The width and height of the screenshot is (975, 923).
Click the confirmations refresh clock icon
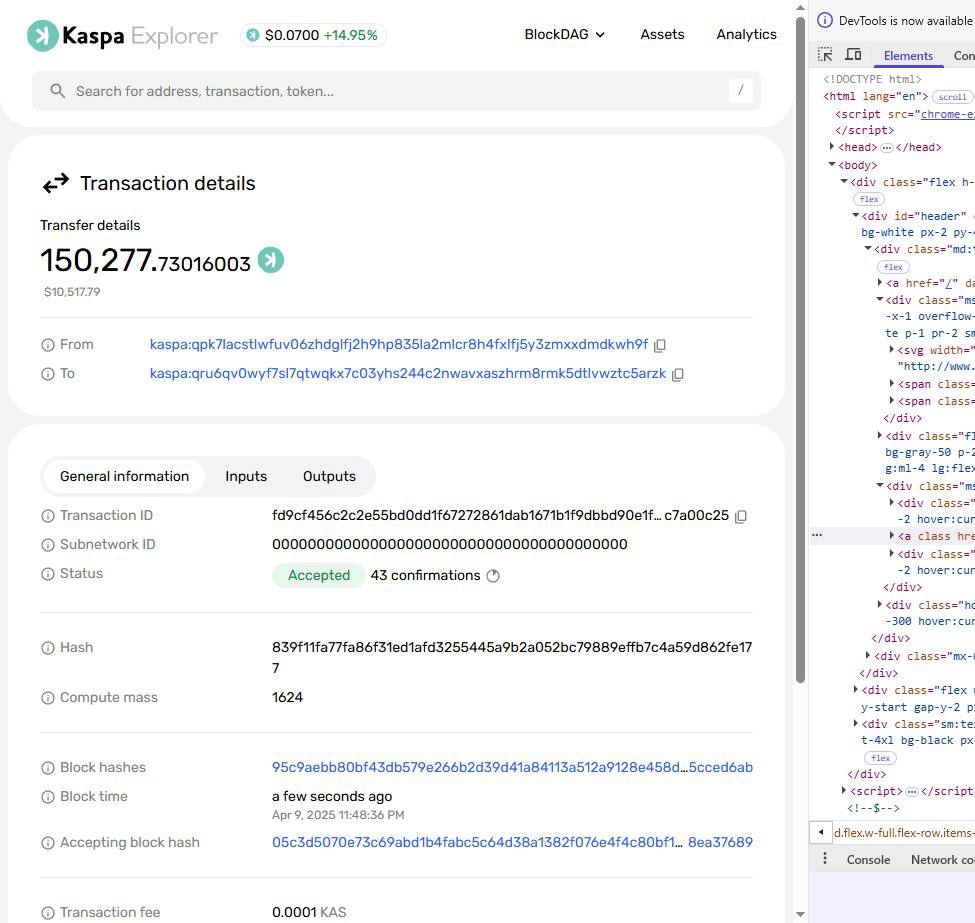coord(492,576)
